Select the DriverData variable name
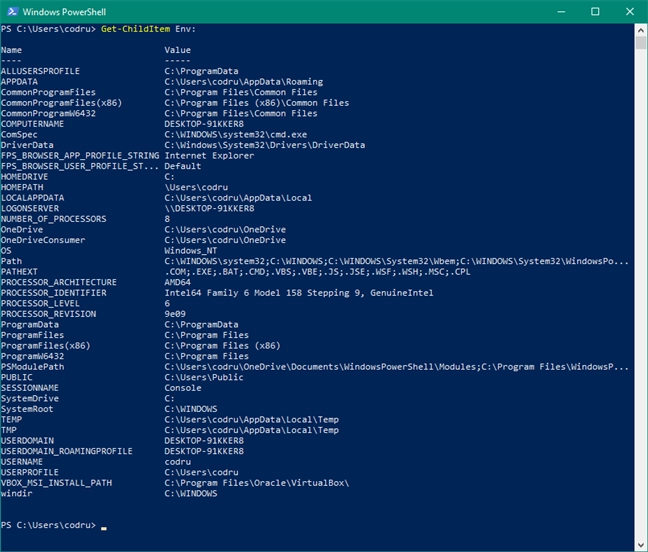This screenshot has height=552, width=648. 27,145
